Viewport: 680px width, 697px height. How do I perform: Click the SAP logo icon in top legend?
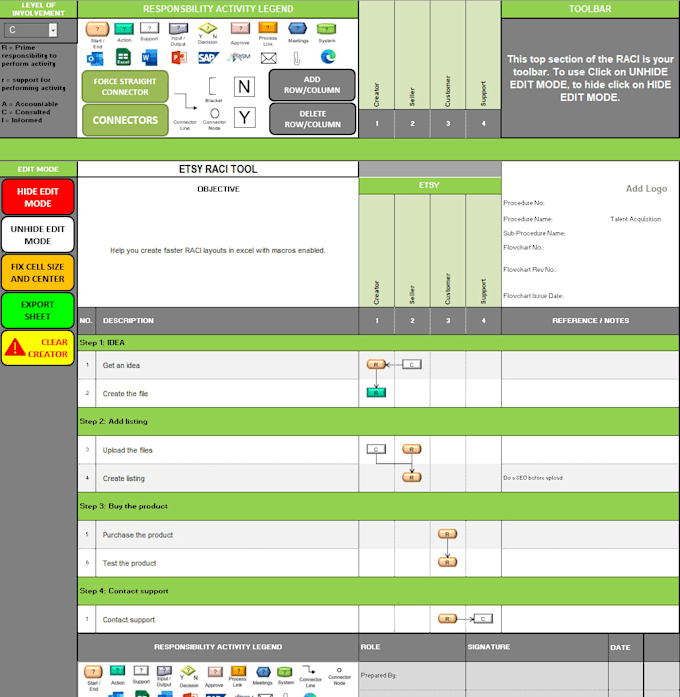(x=208, y=58)
